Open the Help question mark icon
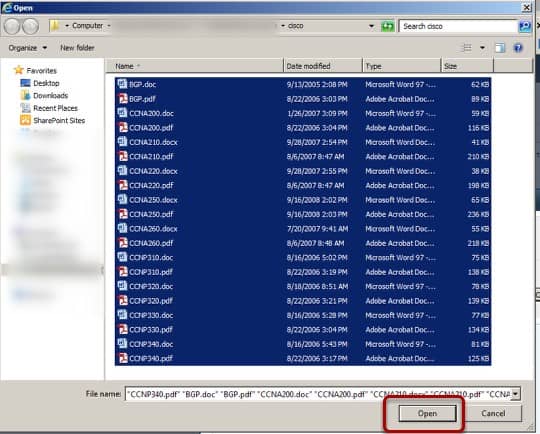The height and width of the screenshot is (434, 540). (x=518, y=48)
